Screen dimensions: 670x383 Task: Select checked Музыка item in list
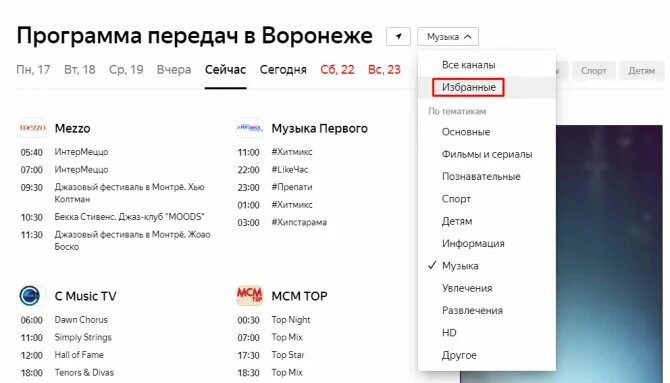pos(460,266)
